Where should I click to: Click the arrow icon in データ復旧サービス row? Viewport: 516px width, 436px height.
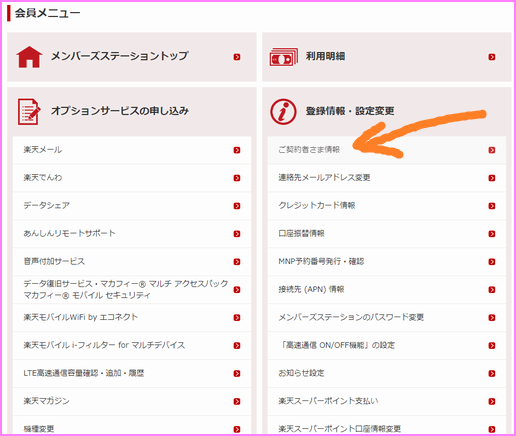[237, 290]
